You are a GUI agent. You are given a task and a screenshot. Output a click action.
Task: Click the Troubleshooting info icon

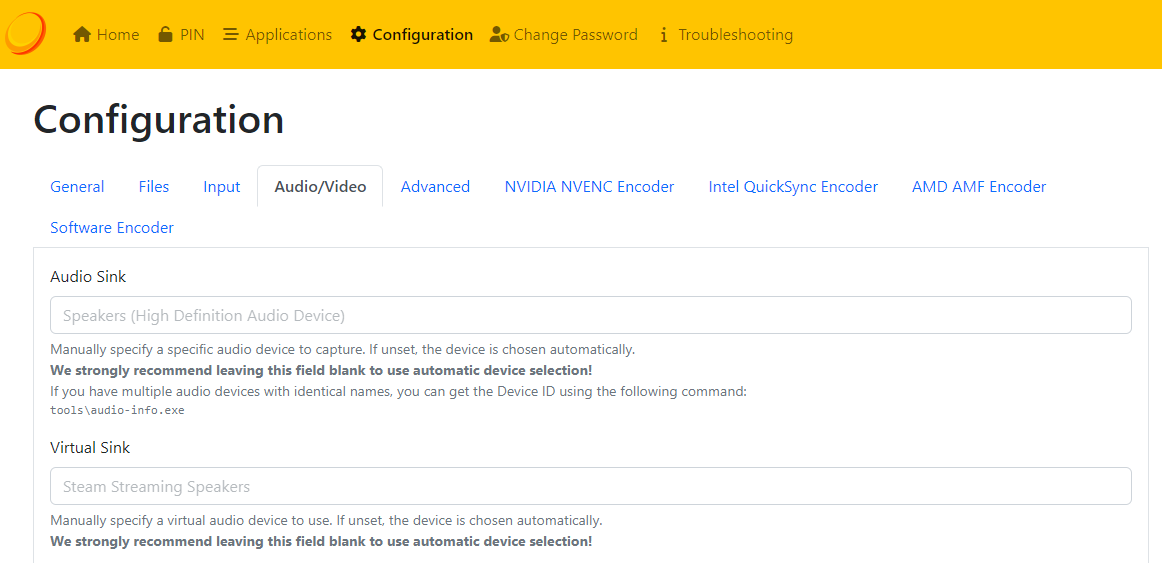[x=664, y=35]
